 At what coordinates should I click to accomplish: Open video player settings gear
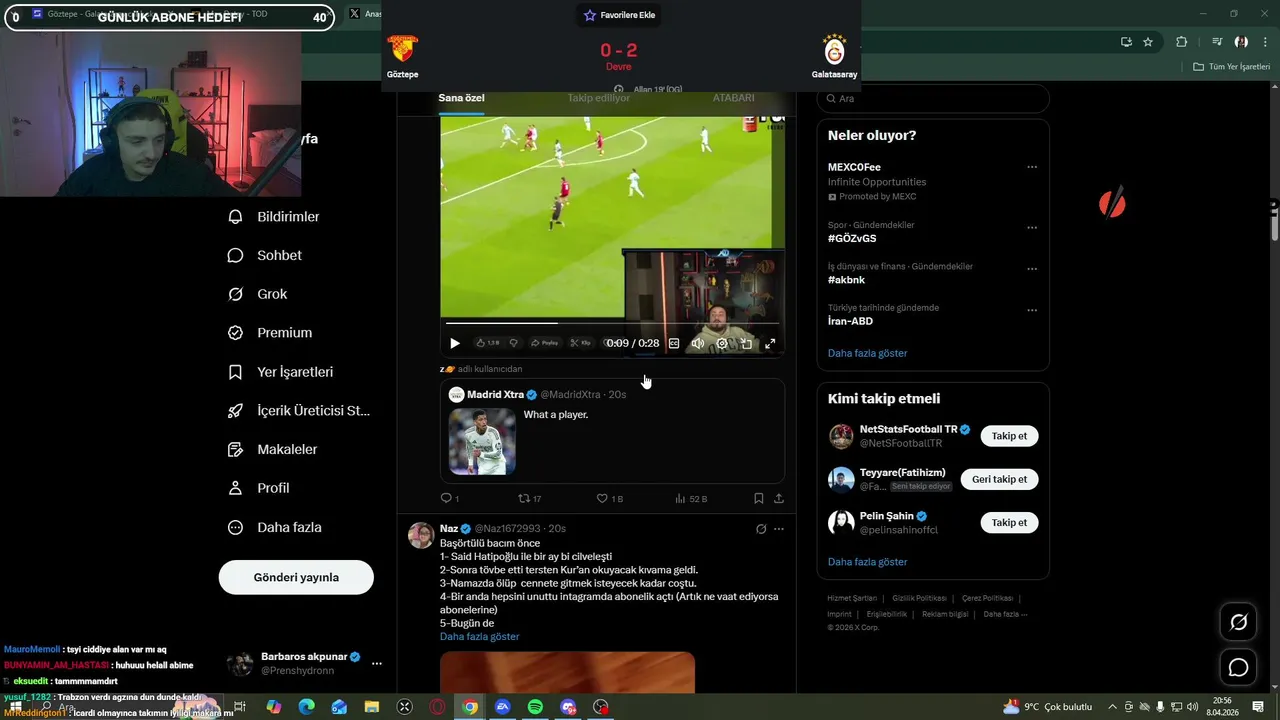coord(722,343)
